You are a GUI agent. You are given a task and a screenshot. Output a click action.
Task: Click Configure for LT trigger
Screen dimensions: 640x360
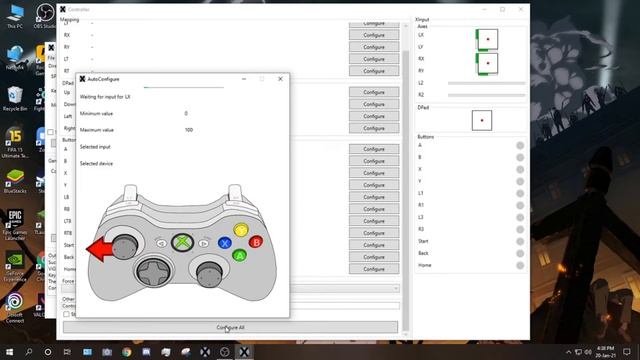tap(374, 59)
